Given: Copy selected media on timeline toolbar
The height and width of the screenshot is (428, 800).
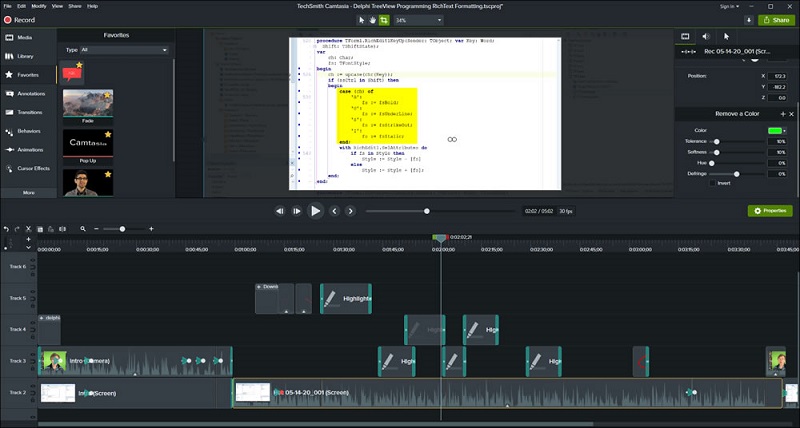Looking at the screenshot, I should [x=40, y=229].
